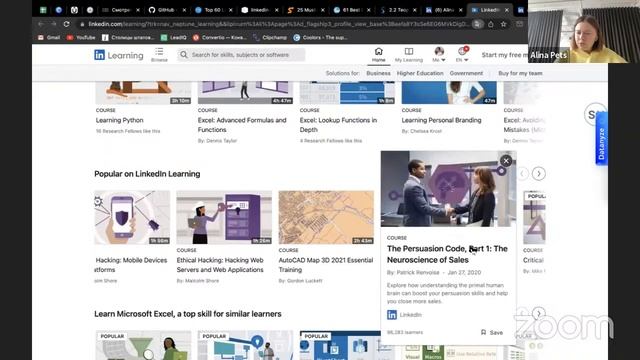Show previous Popular on LinkedIn Learning courses
Image resolution: width=640 pixels, height=360 pixels.
click(522, 173)
